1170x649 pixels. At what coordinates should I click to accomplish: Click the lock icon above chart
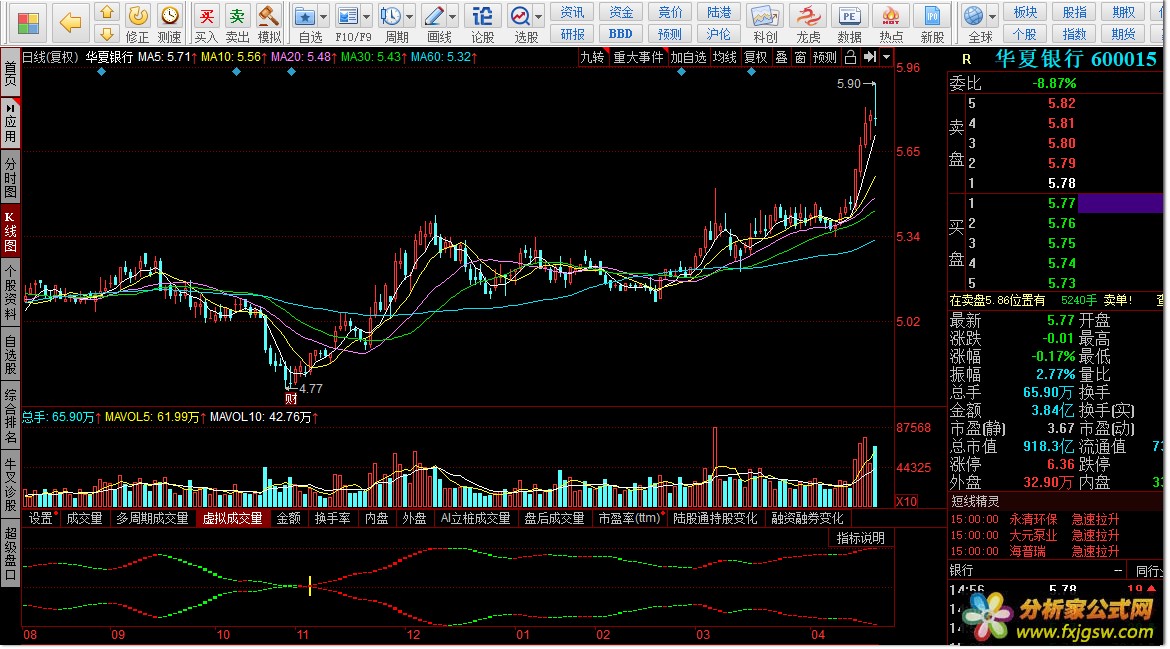851,57
